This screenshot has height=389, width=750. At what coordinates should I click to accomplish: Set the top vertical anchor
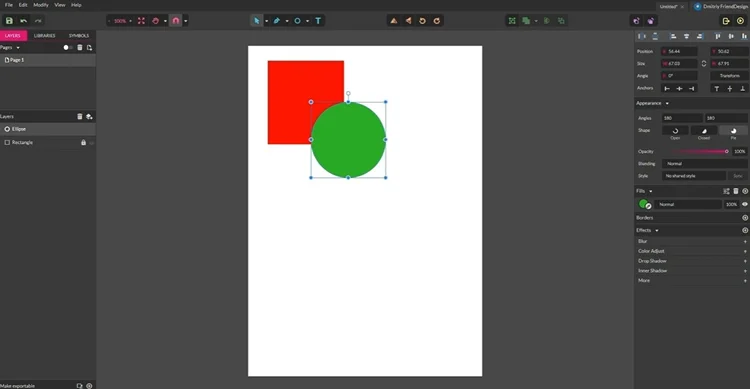pyautogui.click(x=717, y=89)
